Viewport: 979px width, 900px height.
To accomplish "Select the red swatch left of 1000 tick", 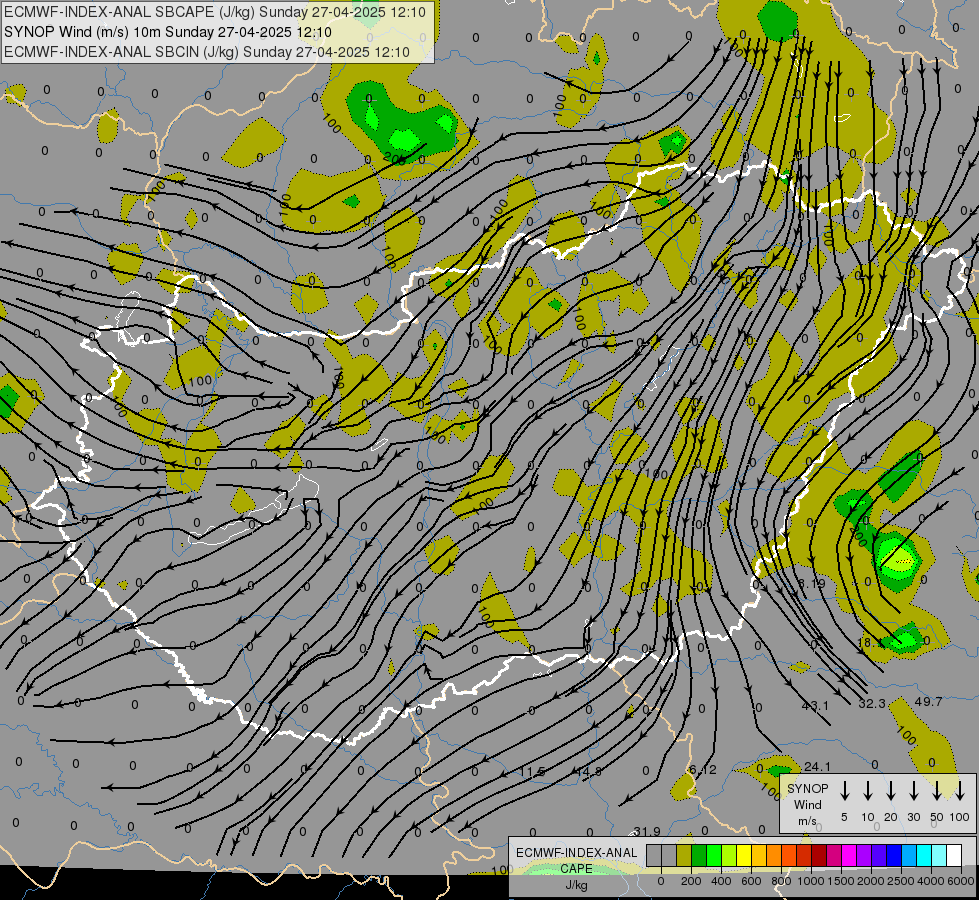I will (804, 855).
